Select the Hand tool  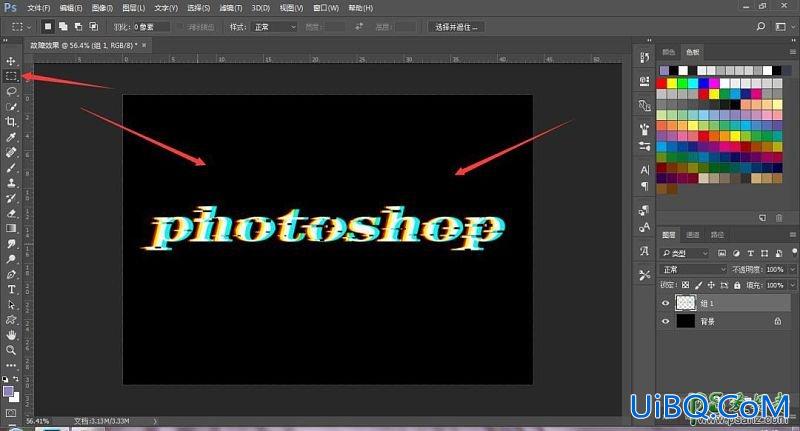(x=11, y=335)
